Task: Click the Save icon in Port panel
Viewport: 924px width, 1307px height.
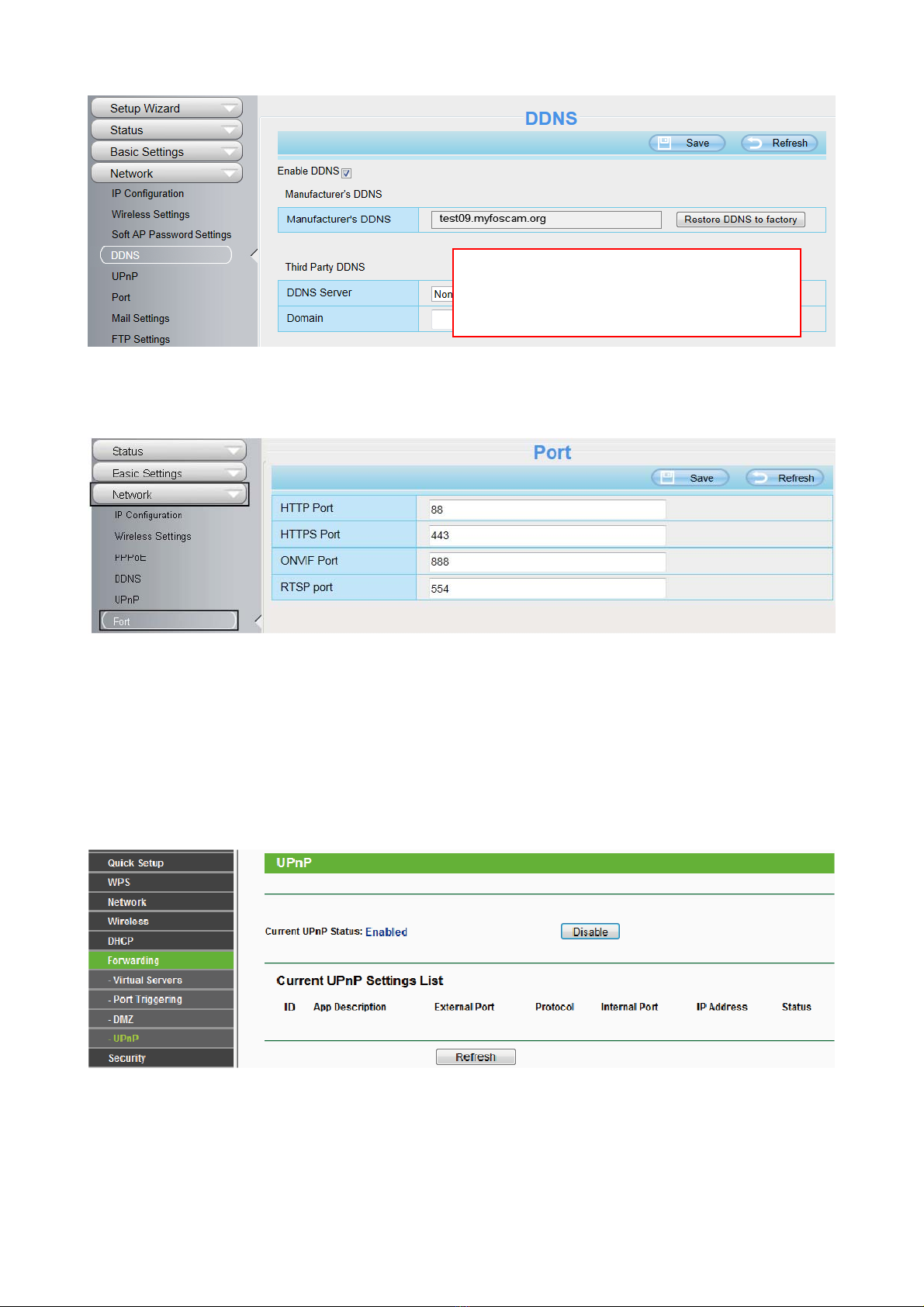Action: pyautogui.click(x=668, y=478)
